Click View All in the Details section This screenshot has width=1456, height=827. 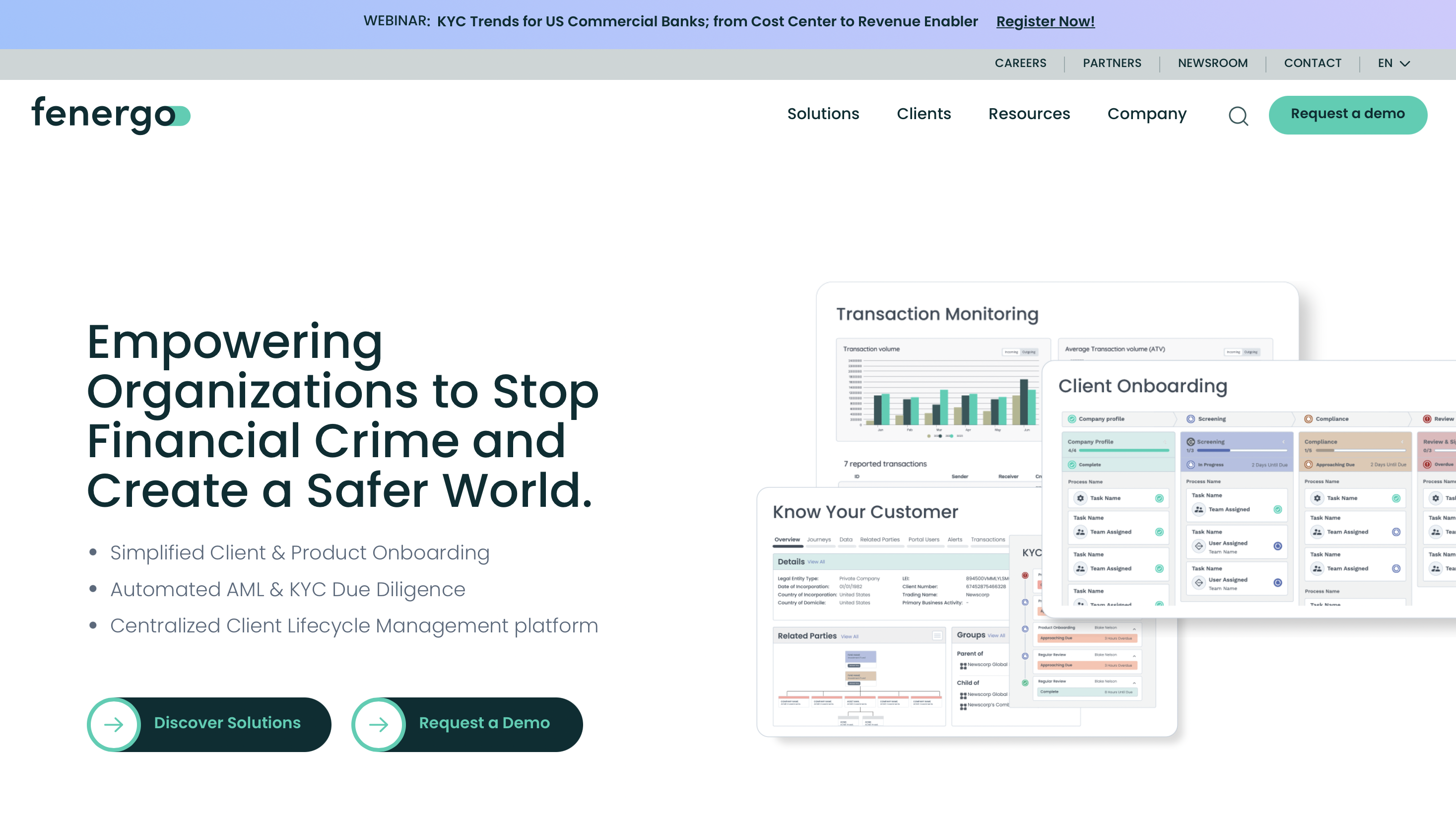click(816, 561)
